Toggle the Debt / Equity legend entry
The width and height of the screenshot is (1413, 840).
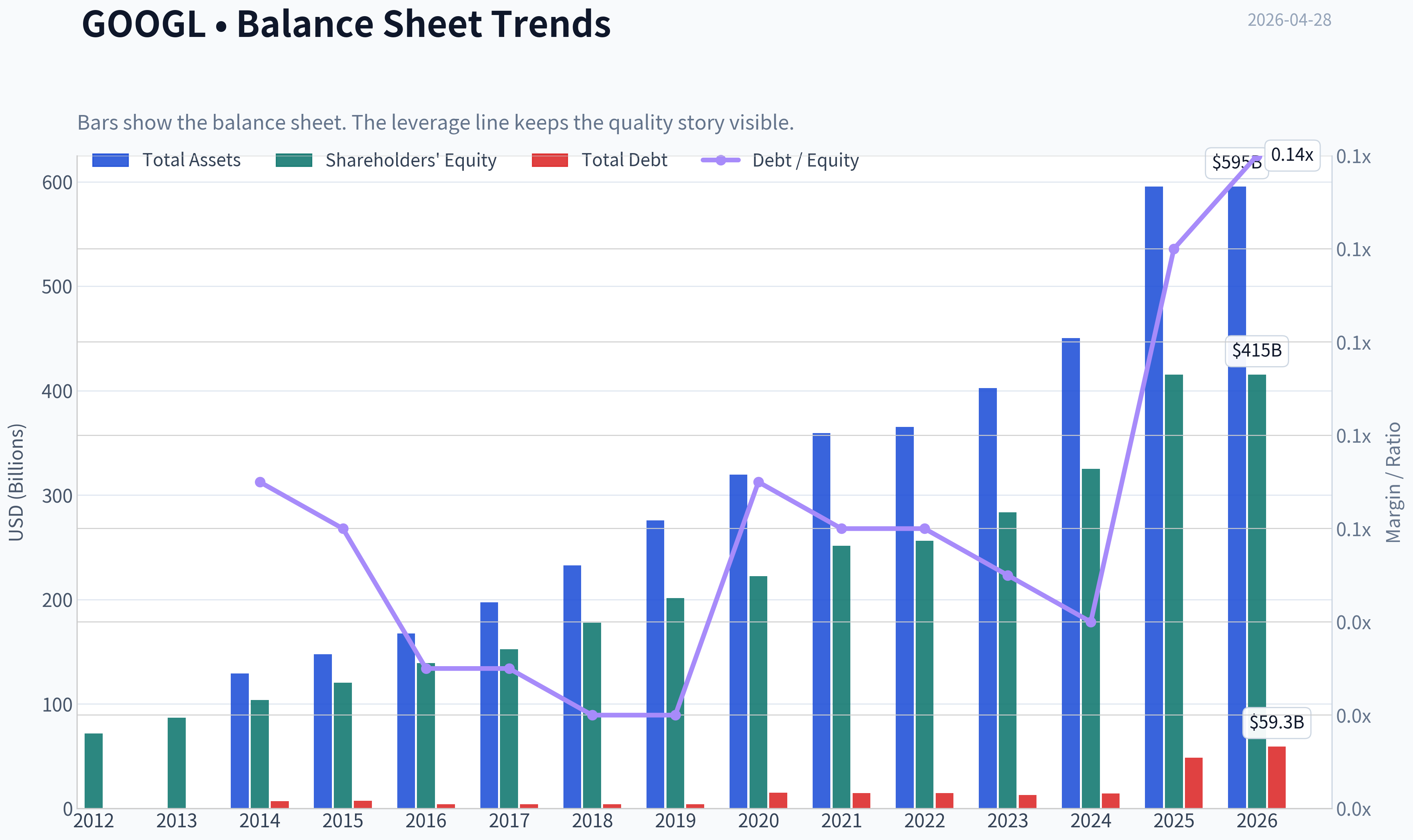tap(780, 160)
